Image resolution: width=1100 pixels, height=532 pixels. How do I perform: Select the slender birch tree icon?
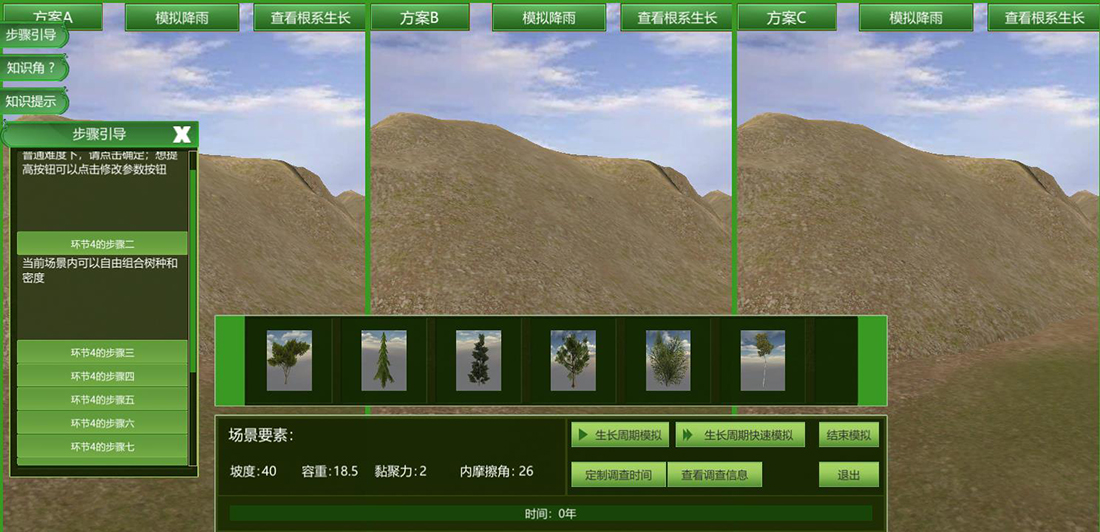762,360
